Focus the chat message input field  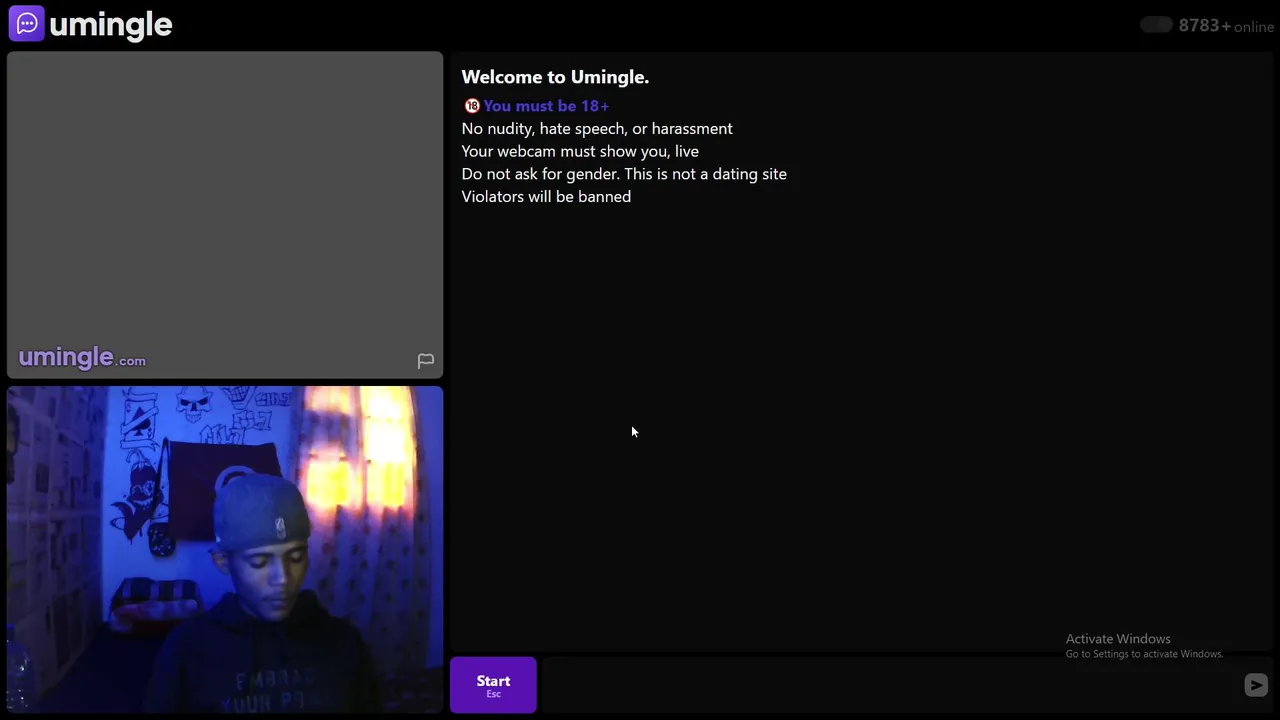click(890, 685)
